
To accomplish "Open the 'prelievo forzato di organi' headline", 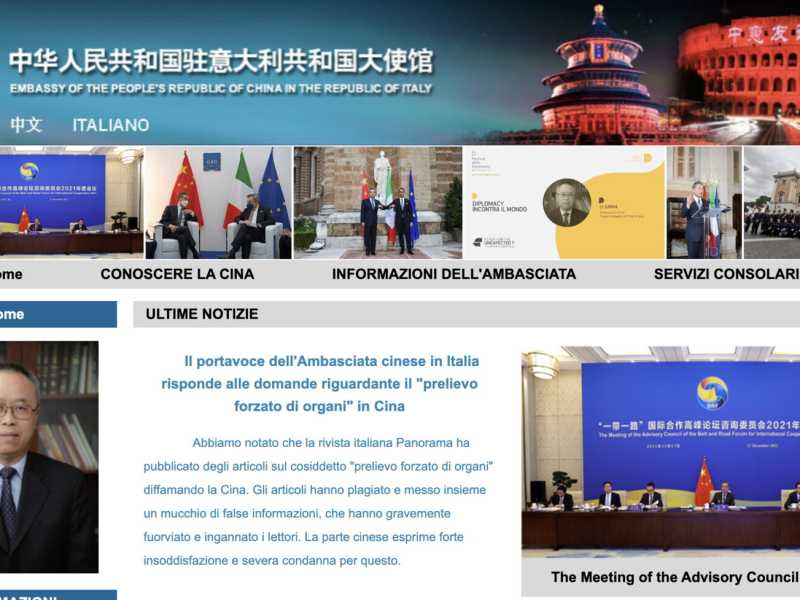I will [320, 384].
